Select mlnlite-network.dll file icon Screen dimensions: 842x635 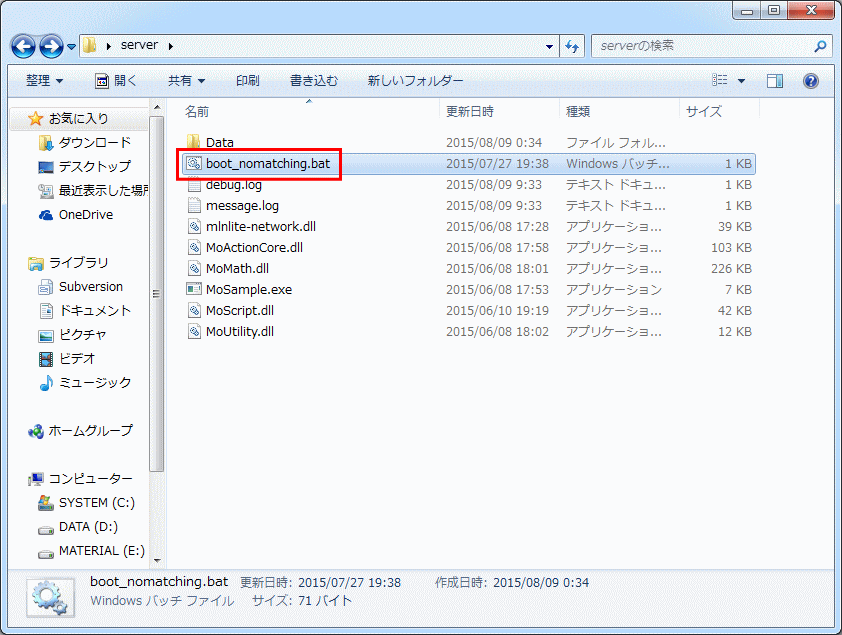click(x=194, y=227)
